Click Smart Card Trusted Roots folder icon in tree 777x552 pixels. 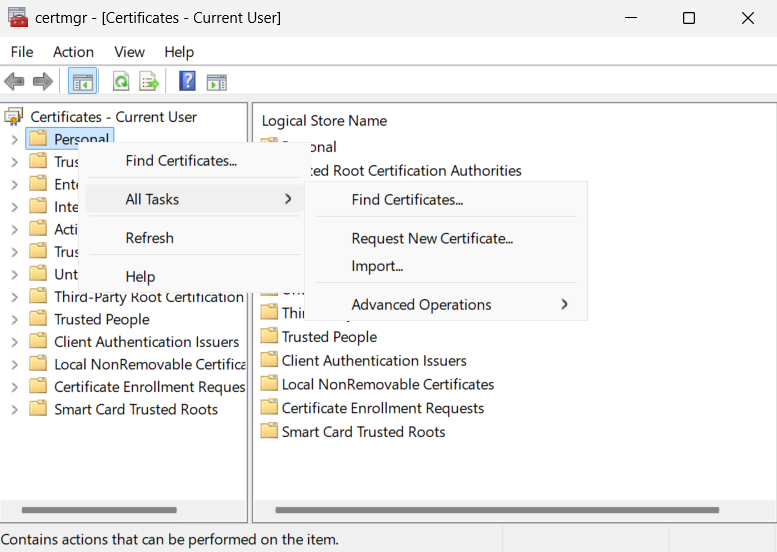tap(38, 409)
